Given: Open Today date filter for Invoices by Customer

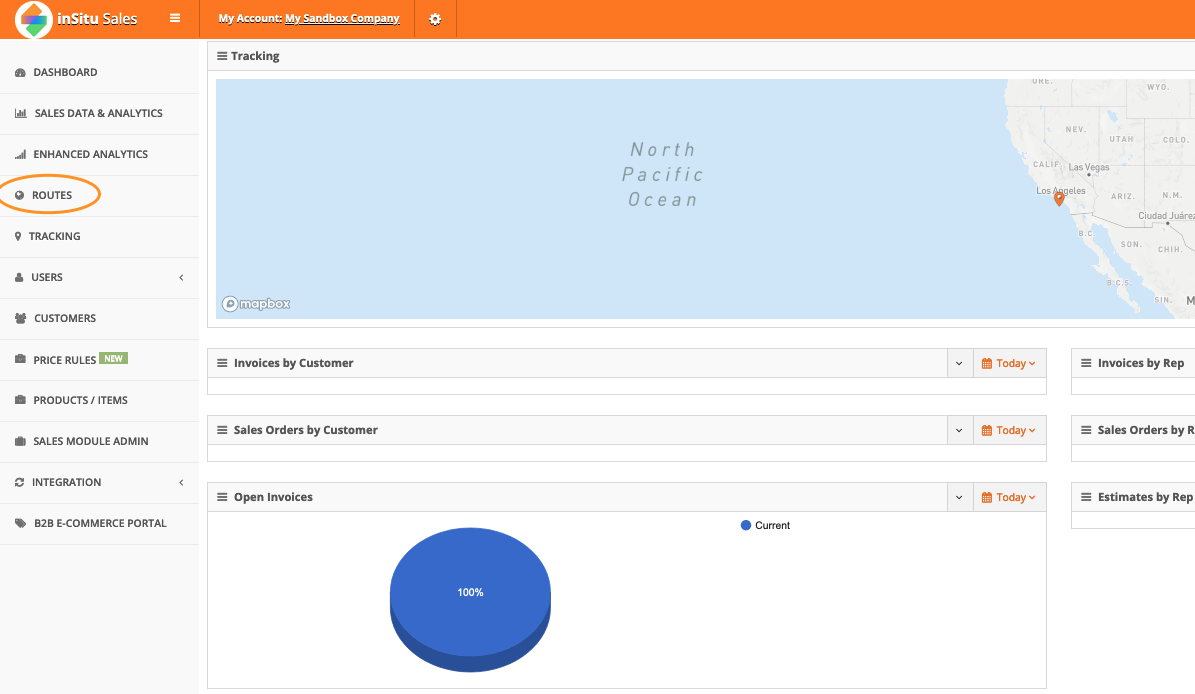Looking at the screenshot, I should pos(1009,363).
